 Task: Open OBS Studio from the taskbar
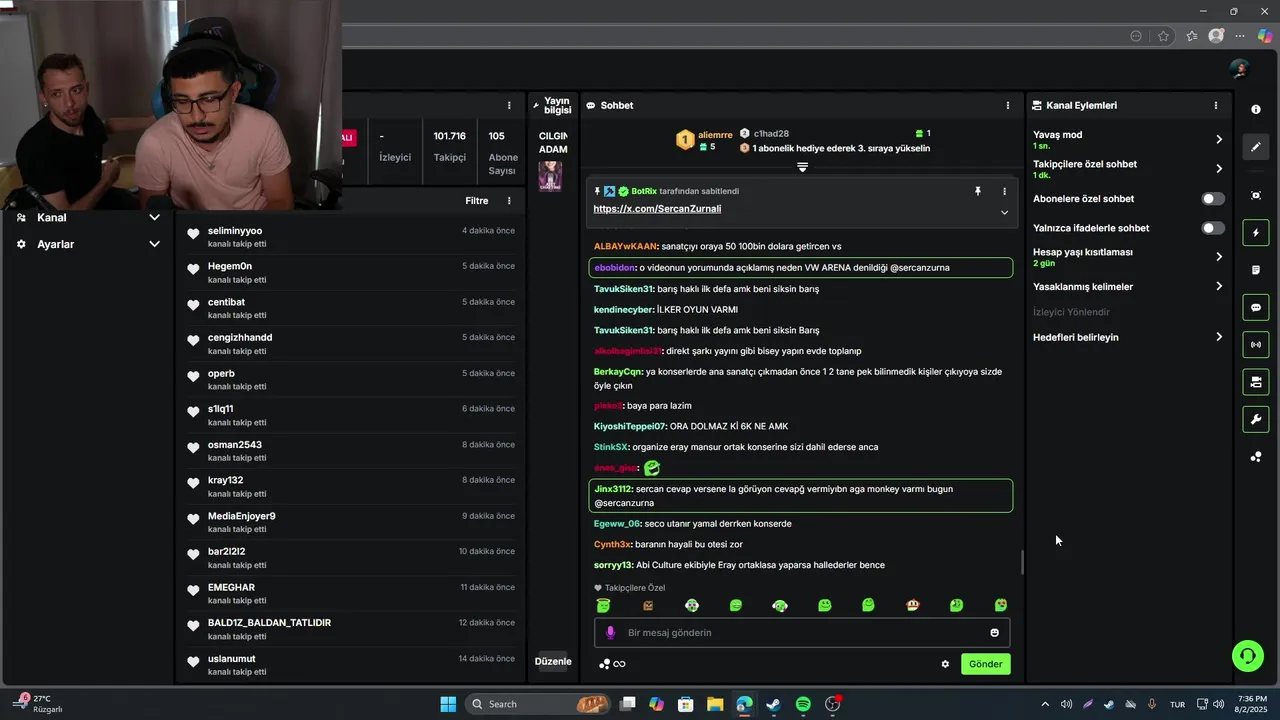pos(834,704)
